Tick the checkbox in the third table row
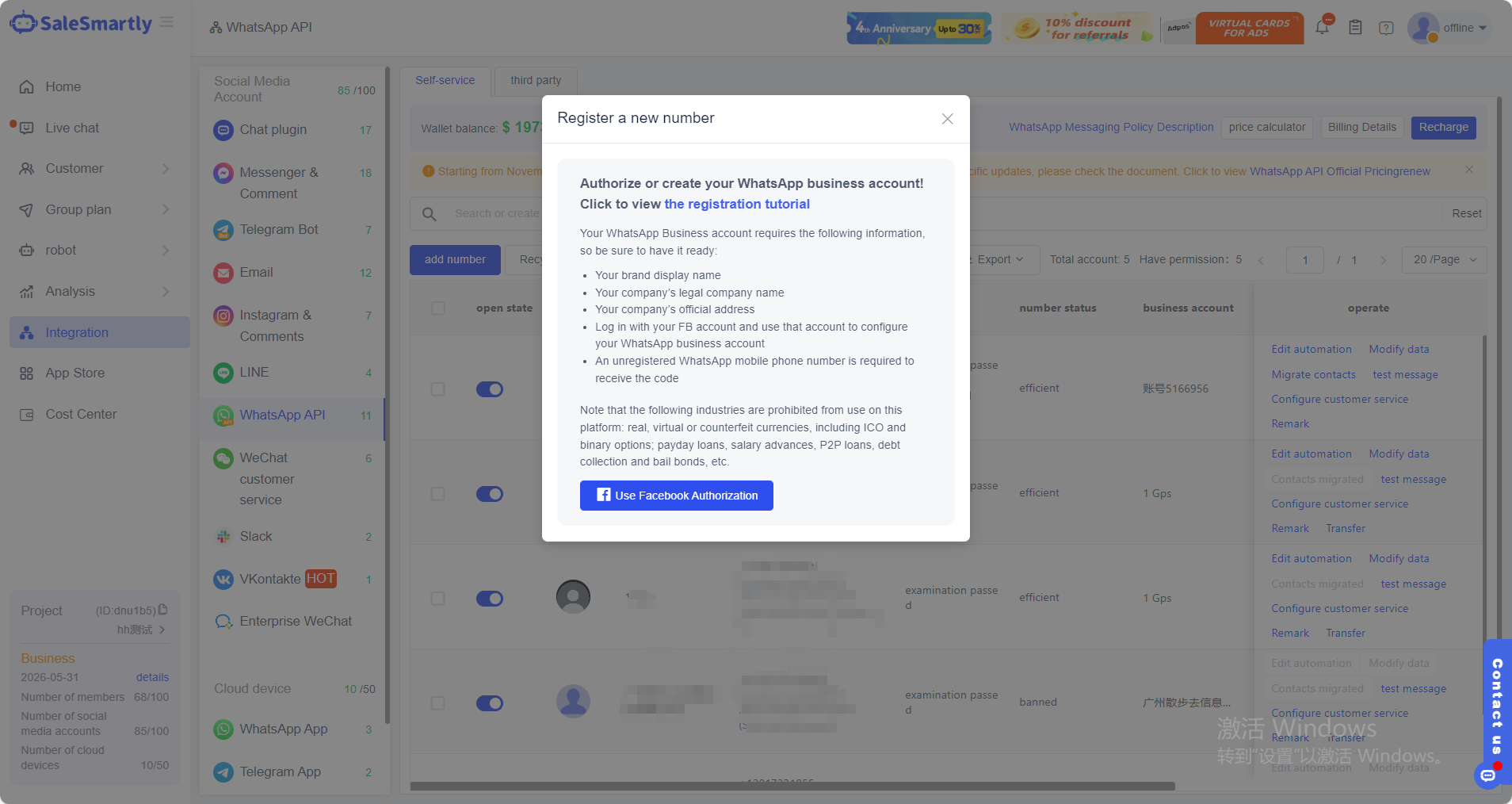Image resolution: width=1512 pixels, height=804 pixels. click(x=438, y=599)
